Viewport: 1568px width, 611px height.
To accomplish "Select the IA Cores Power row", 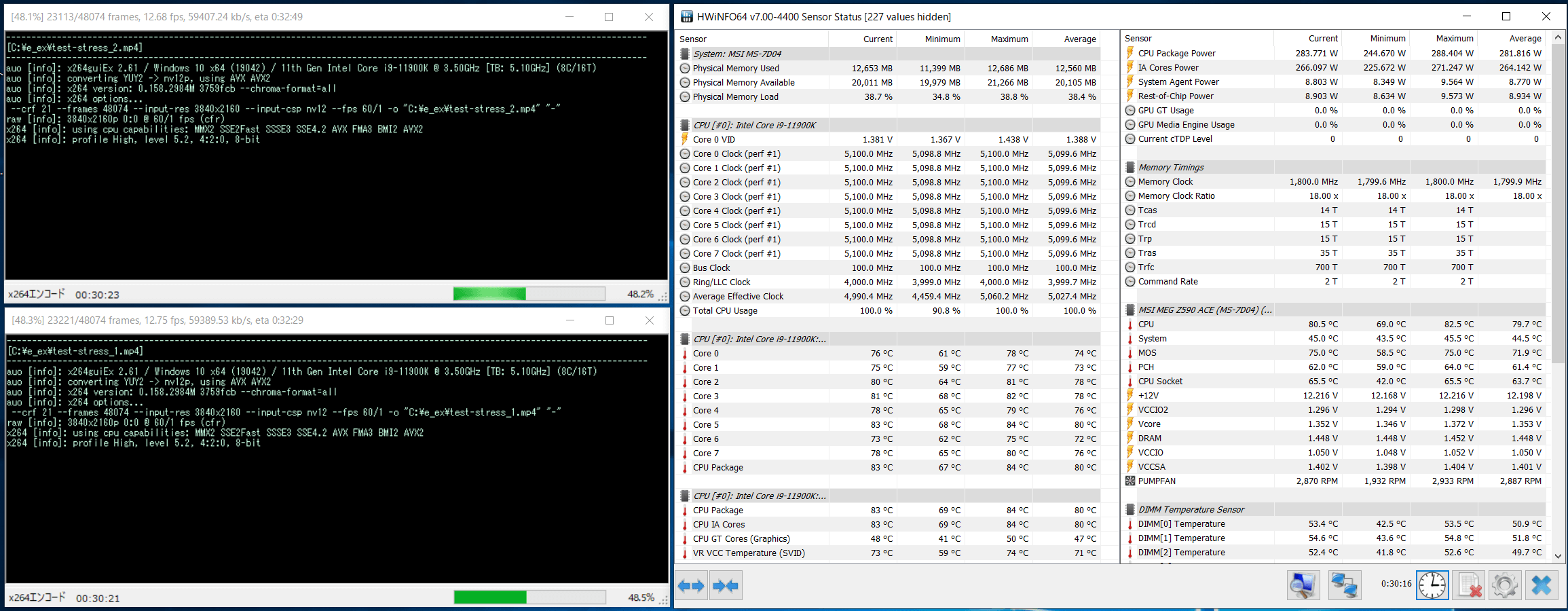I will [x=1334, y=67].
